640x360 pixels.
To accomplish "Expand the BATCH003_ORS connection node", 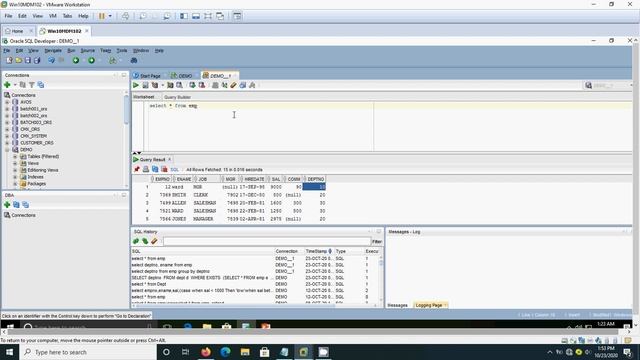I will (x=7, y=122).
